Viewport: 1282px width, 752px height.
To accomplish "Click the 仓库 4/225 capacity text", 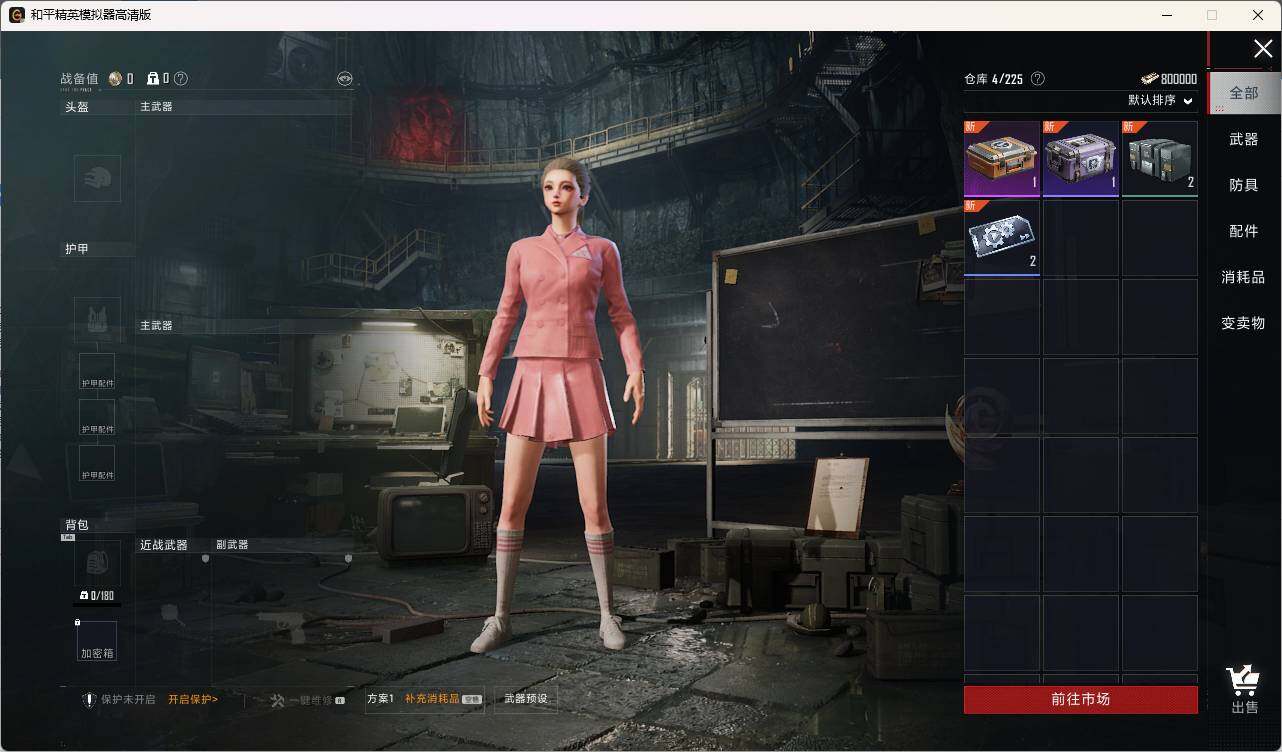I will coord(993,79).
